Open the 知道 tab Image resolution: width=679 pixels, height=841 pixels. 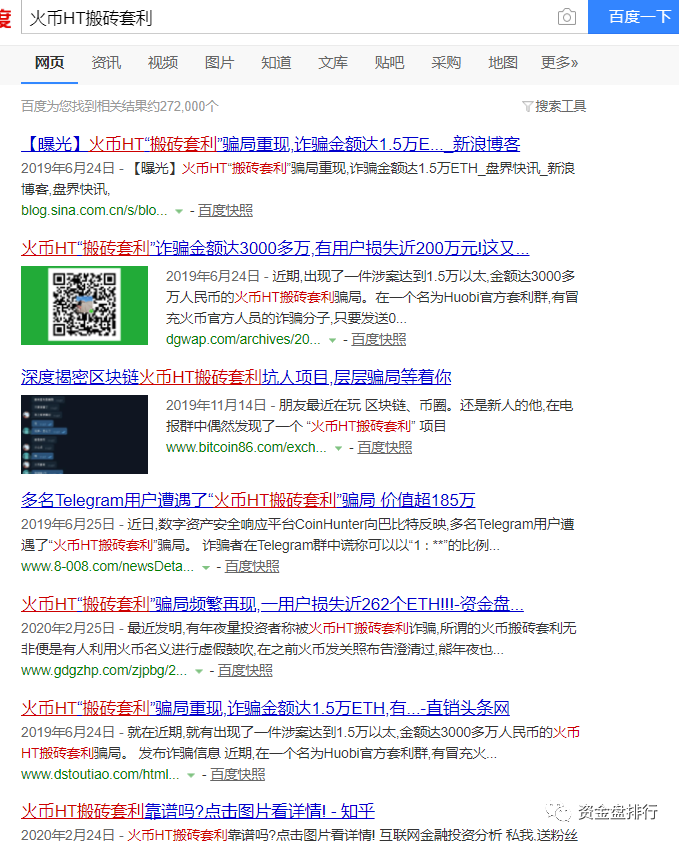click(x=276, y=63)
